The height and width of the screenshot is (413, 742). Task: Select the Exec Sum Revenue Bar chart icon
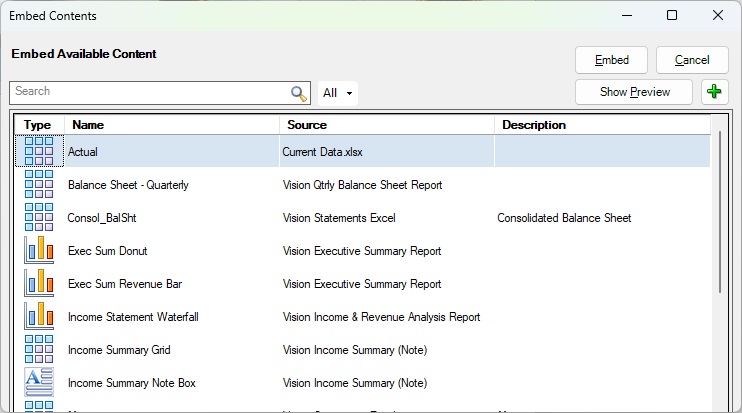(38, 284)
